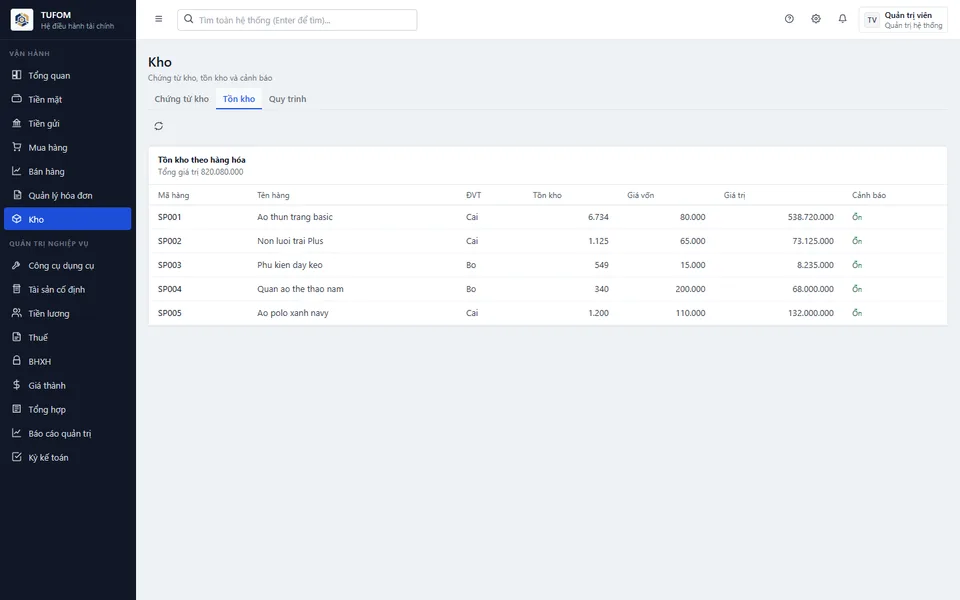960x600 pixels.
Task: Click the refresh icon above the inventory table
Action: coord(159,126)
